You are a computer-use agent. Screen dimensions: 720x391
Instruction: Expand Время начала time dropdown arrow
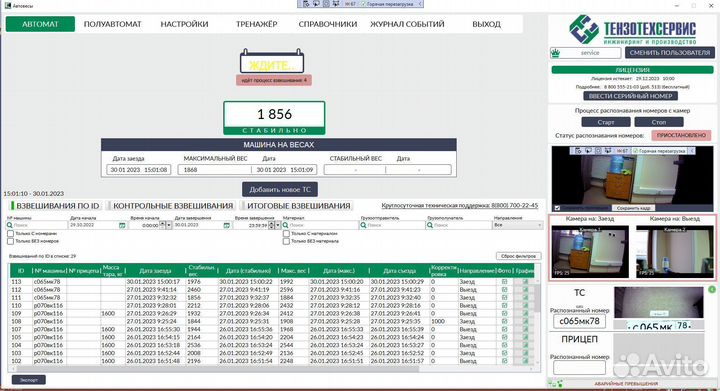(169, 225)
